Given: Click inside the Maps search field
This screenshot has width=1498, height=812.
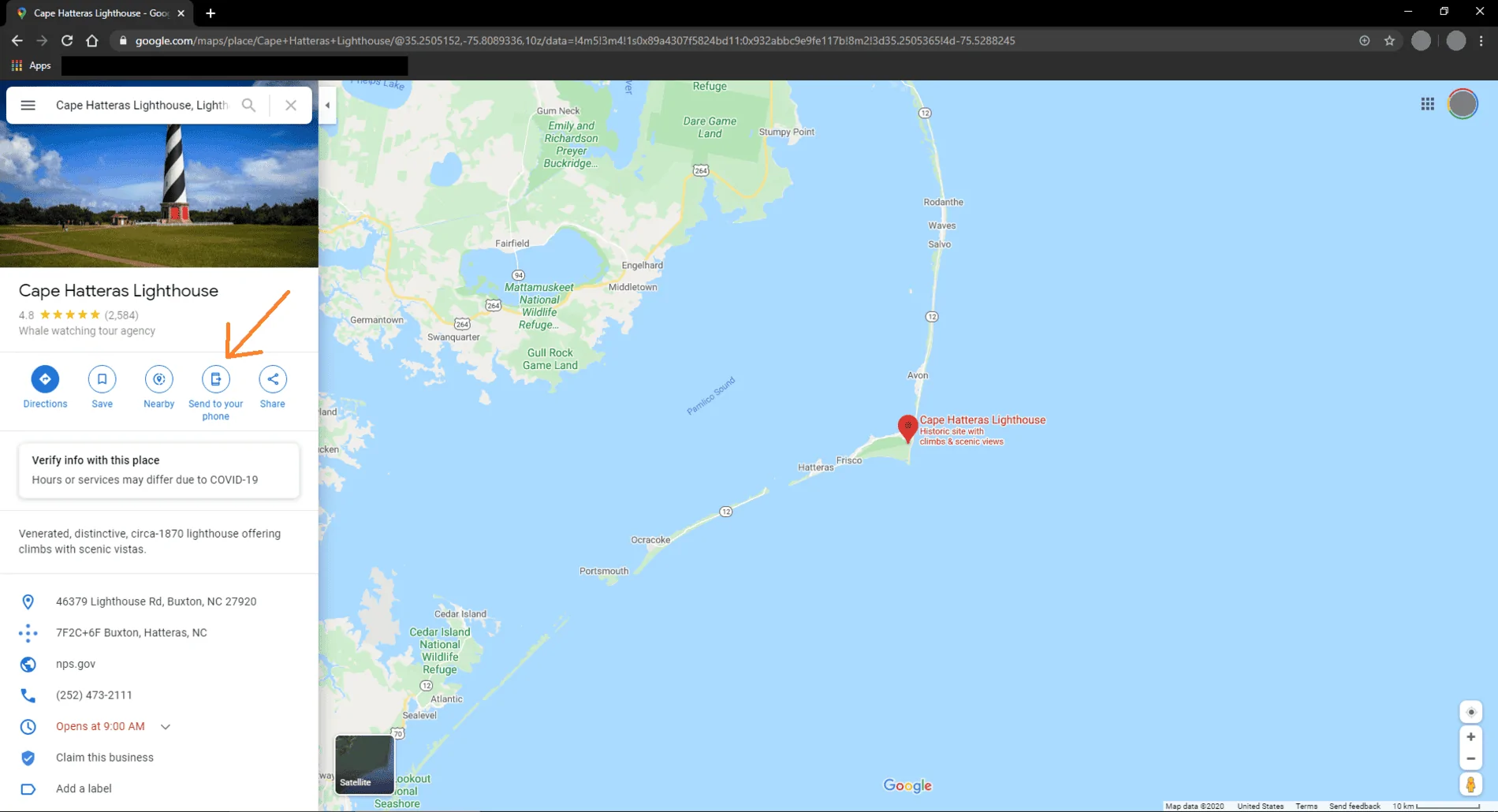Looking at the screenshot, I should (142, 105).
